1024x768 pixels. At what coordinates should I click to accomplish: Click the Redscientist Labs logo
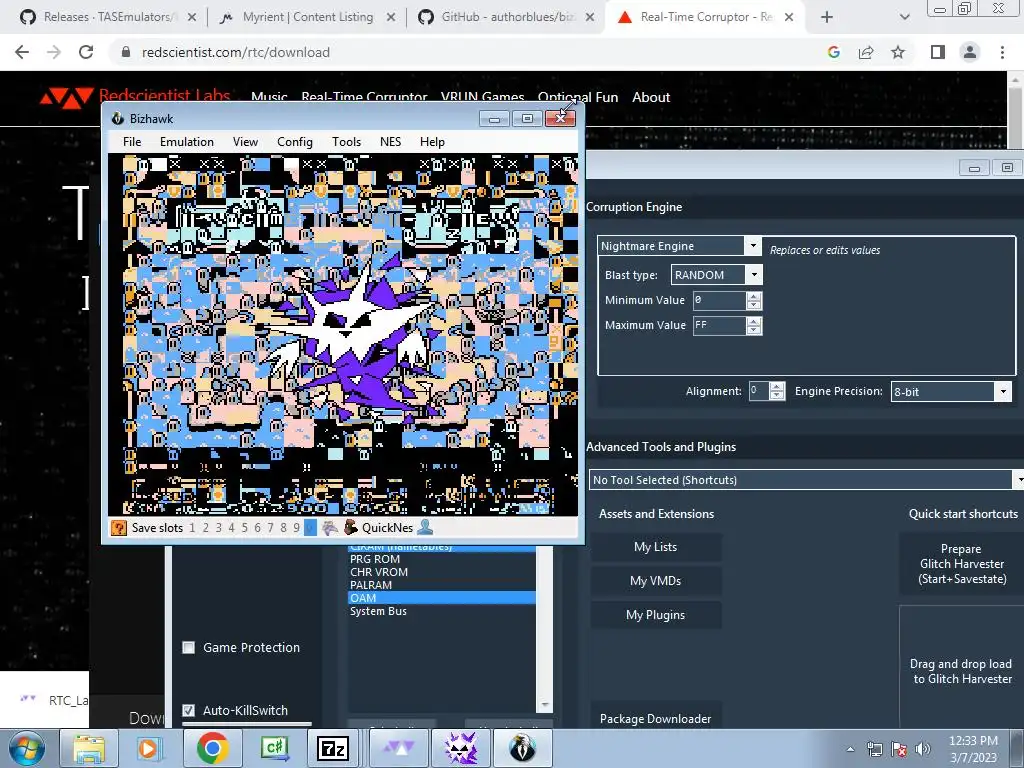pyautogui.click(x=135, y=97)
